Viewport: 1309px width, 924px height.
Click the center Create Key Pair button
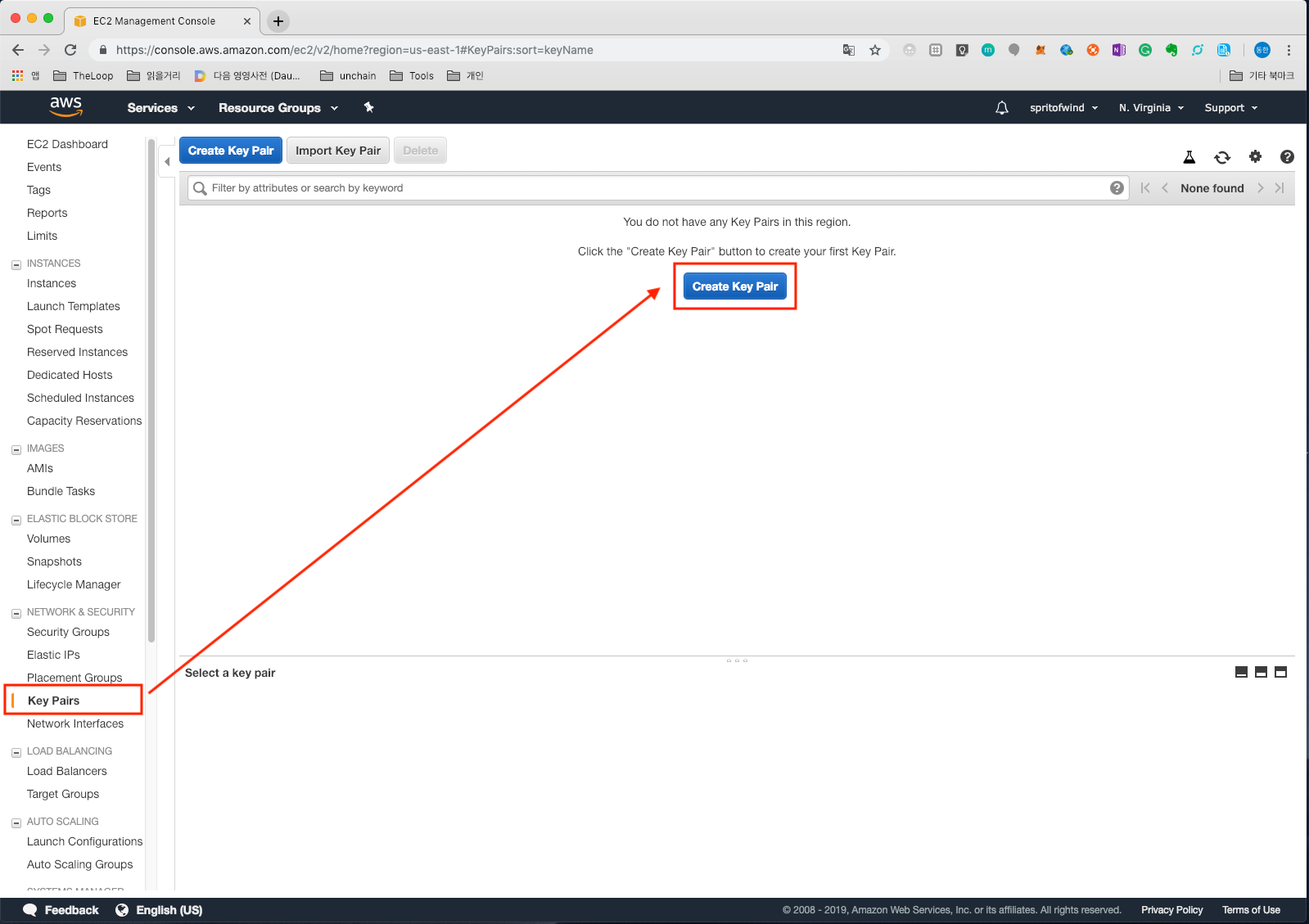pyautogui.click(x=735, y=286)
